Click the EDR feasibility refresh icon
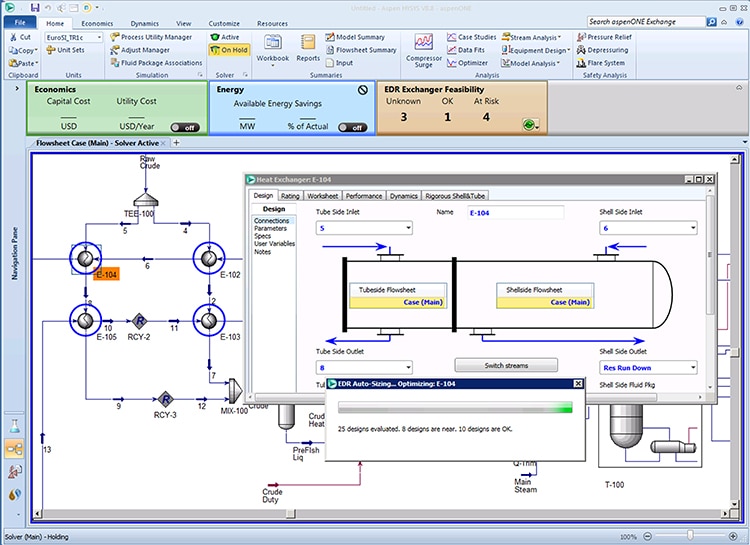The height and width of the screenshot is (545, 750). [529, 125]
